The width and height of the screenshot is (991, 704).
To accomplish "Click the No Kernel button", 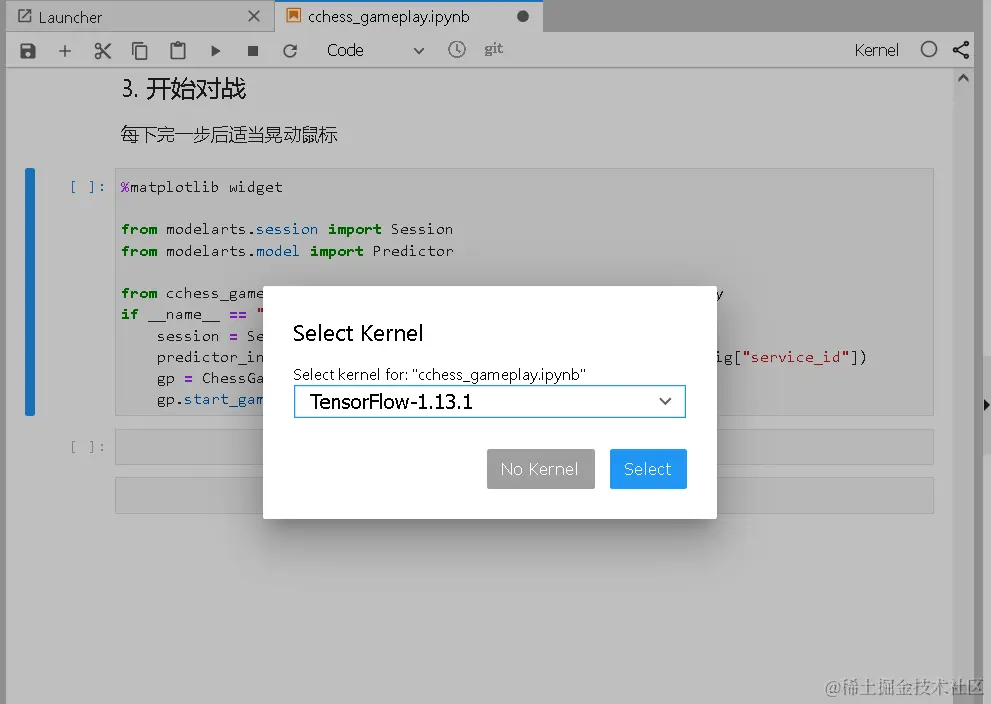I will pos(540,469).
